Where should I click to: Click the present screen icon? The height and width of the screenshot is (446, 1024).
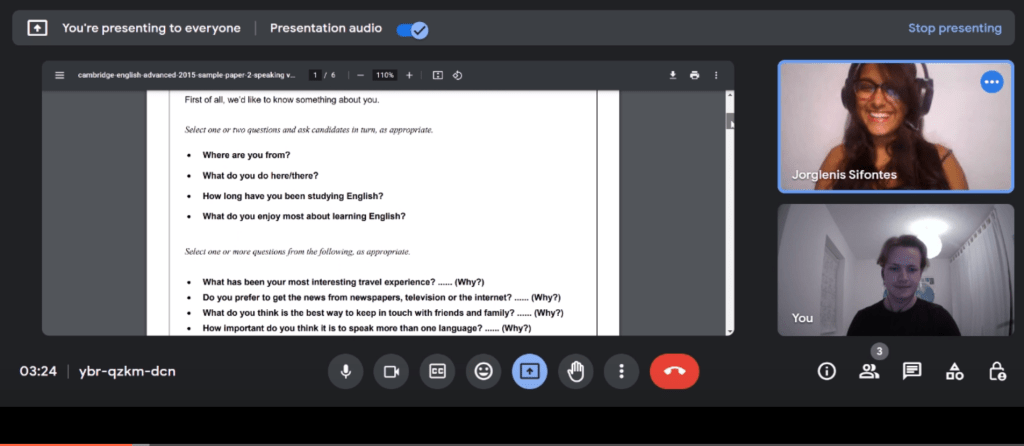coord(529,371)
